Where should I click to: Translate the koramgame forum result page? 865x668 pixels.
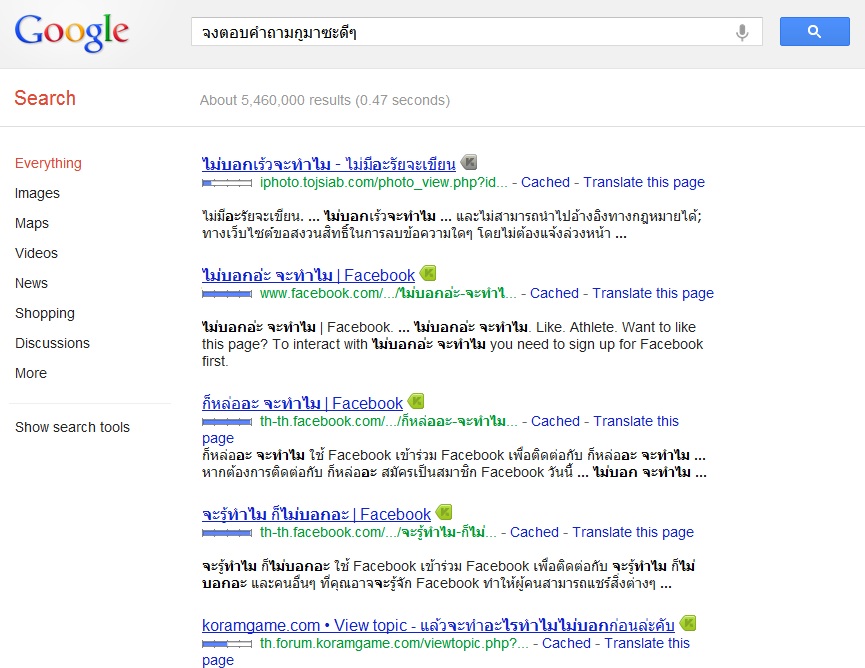point(647,643)
